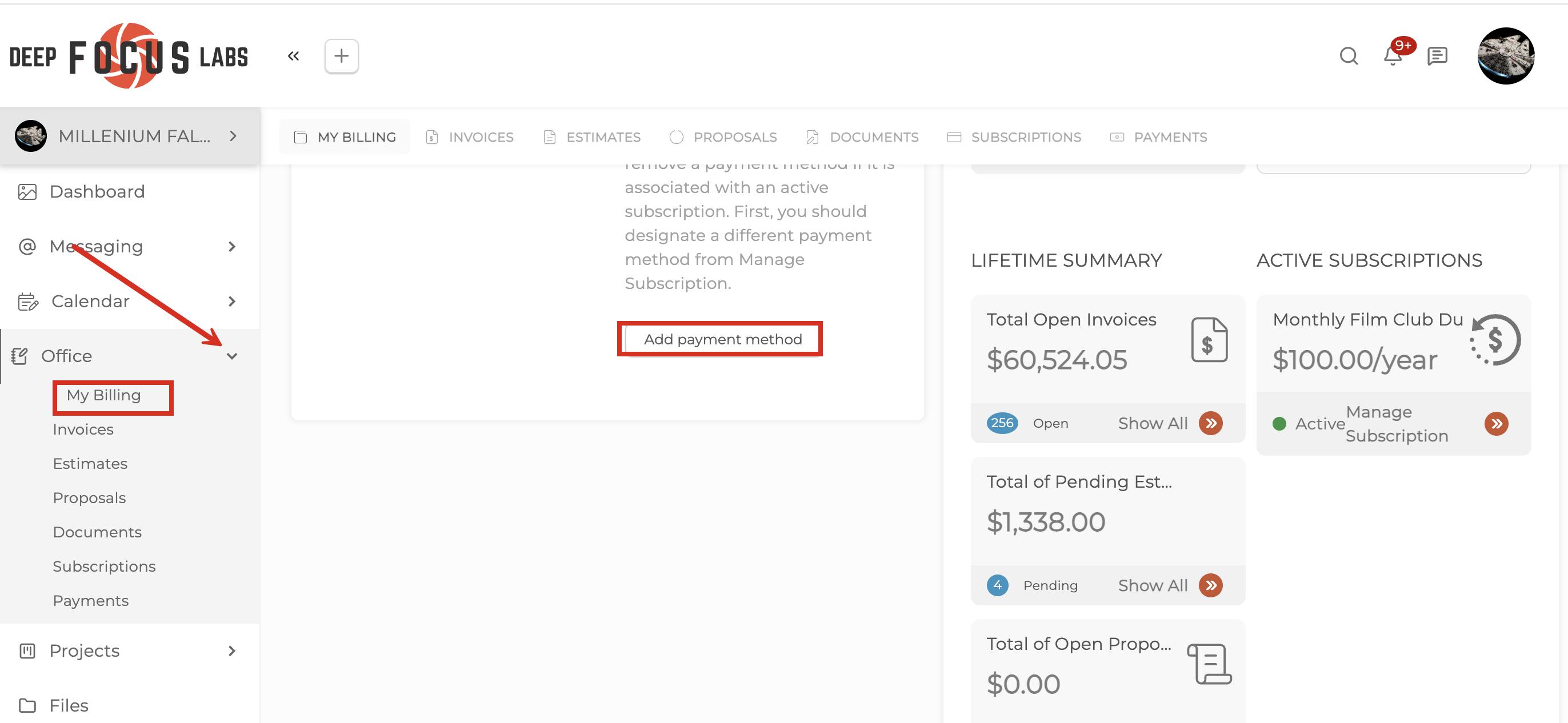Click the Monthly Film Club Du subscription title
The height and width of the screenshot is (723, 1568).
click(x=1368, y=319)
